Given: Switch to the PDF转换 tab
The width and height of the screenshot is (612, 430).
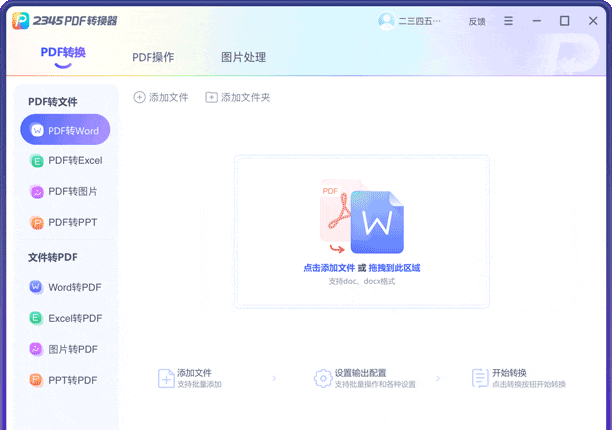Looking at the screenshot, I should (x=63, y=52).
